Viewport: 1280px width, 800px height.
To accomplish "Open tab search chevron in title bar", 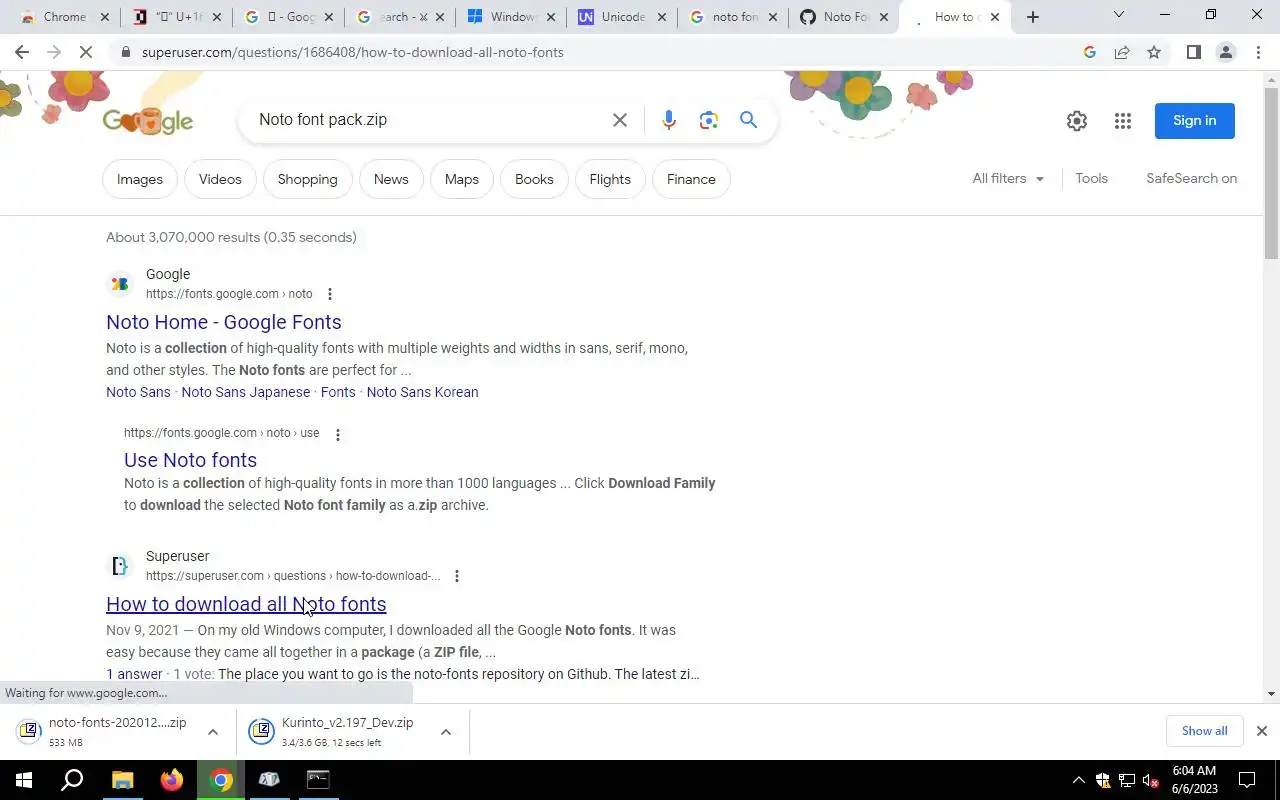I will coord(1119,15).
